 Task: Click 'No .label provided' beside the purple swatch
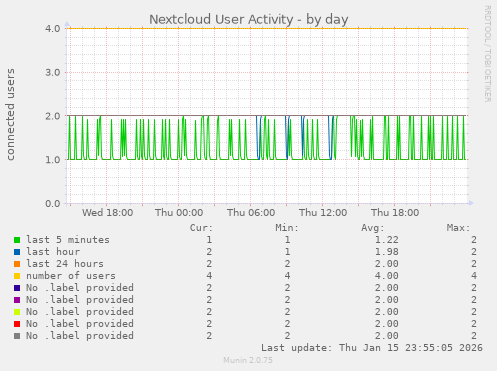point(80,300)
